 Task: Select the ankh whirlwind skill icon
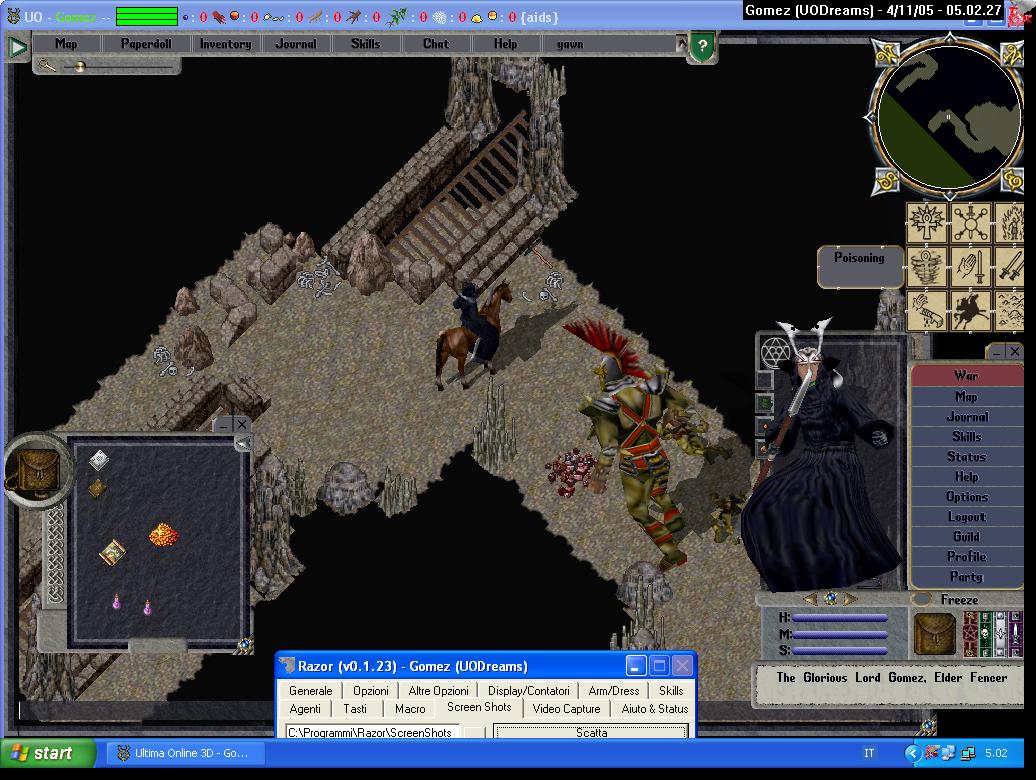927,266
